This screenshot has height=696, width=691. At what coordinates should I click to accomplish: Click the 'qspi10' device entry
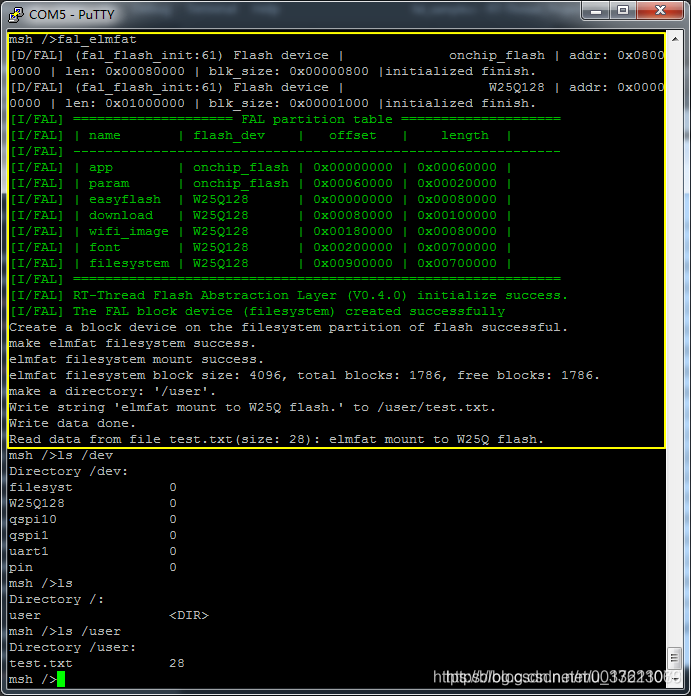click(x=33, y=519)
